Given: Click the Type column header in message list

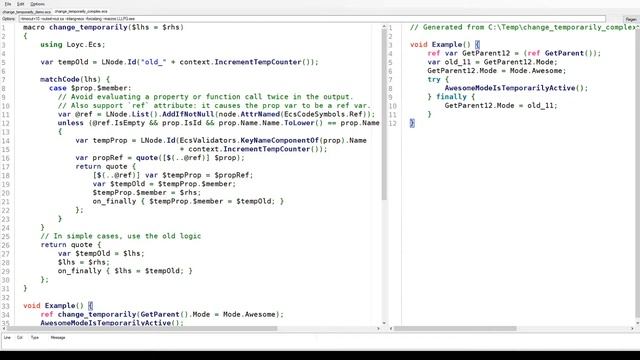Looking at the screenshot, I should [x=35, y=338].
